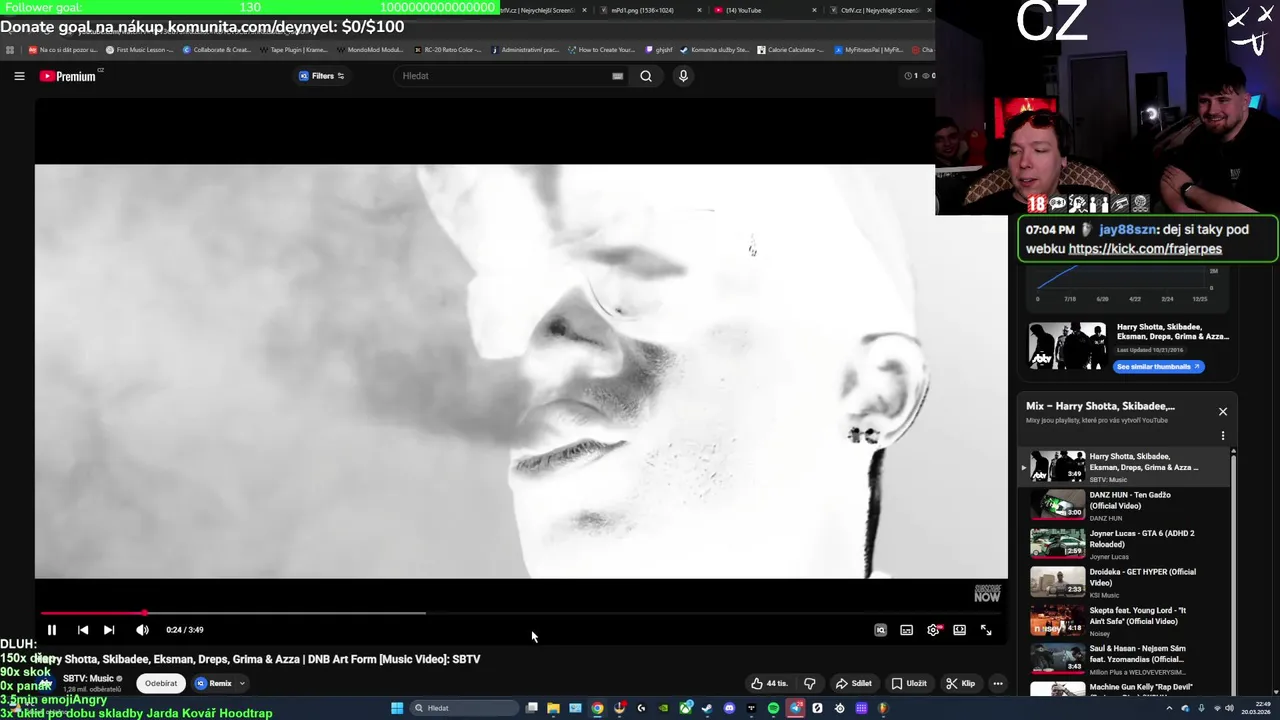Screen dimensions: 1280x720
Task: Open First Music Lesson bookmark
Action: (138, 50)
